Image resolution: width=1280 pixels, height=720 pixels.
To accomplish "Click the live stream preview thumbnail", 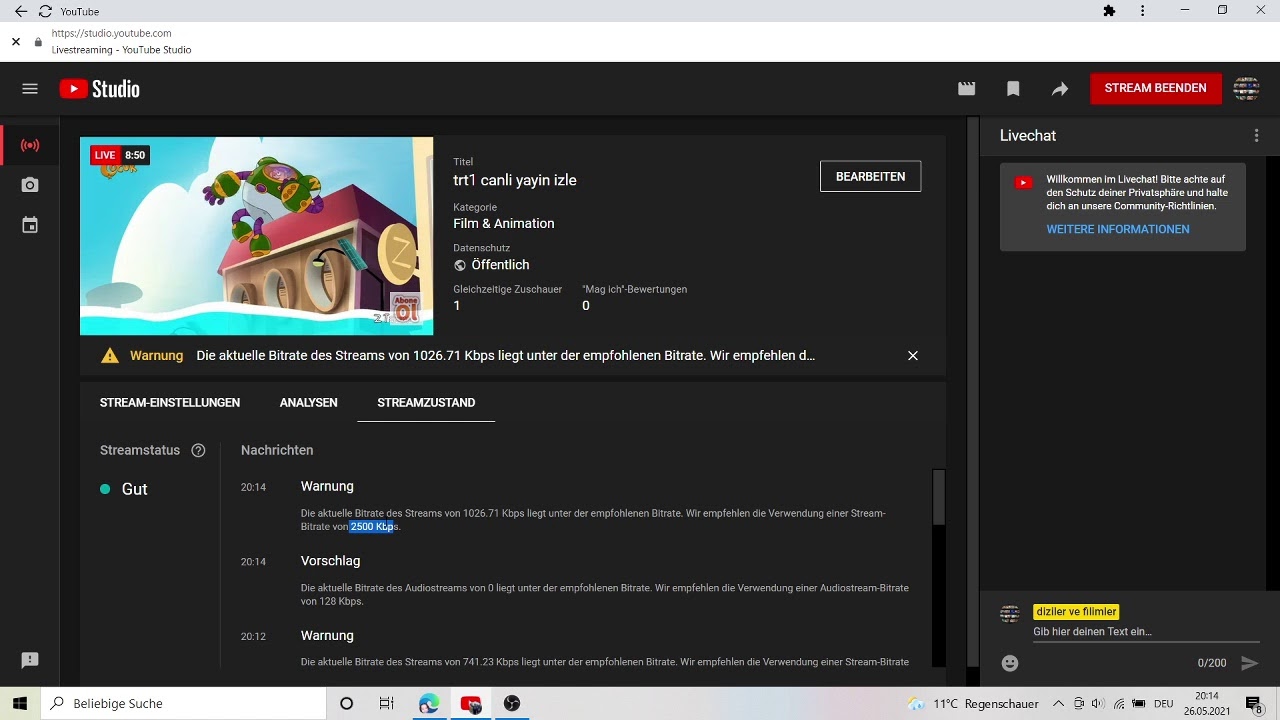I will click(257, 236).
